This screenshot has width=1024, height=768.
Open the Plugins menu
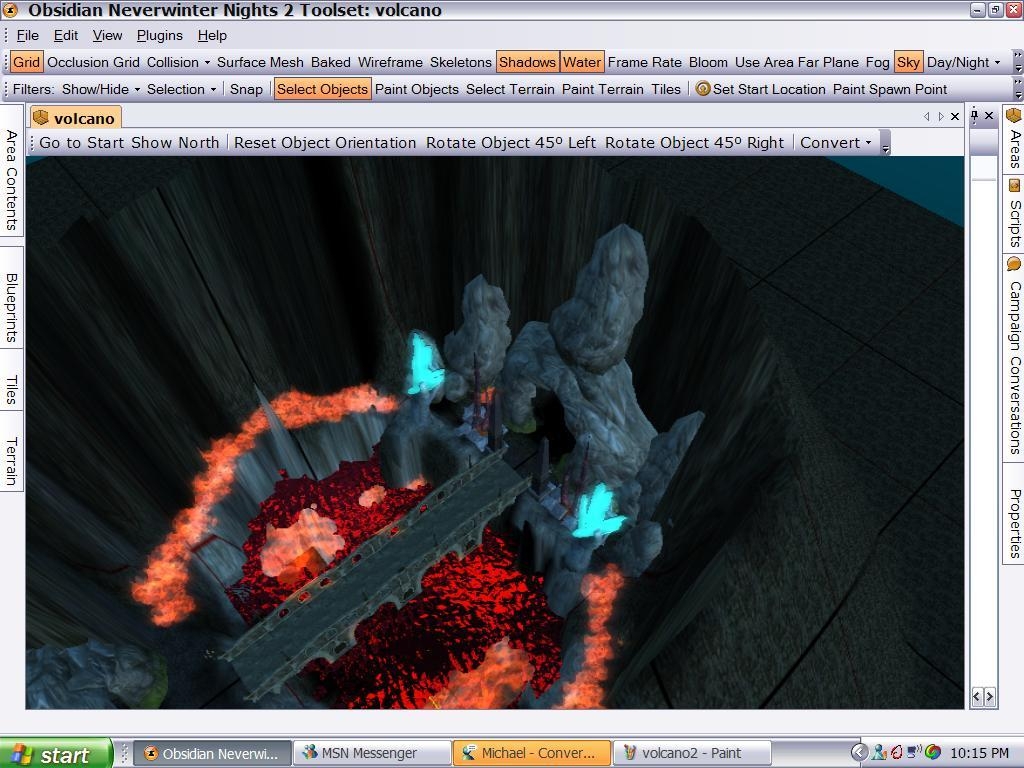160,35
